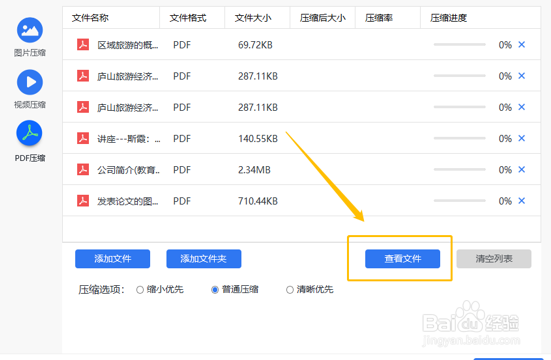
Task: Click the 压缩进度 column header
Action: click(x=448, y=18)
